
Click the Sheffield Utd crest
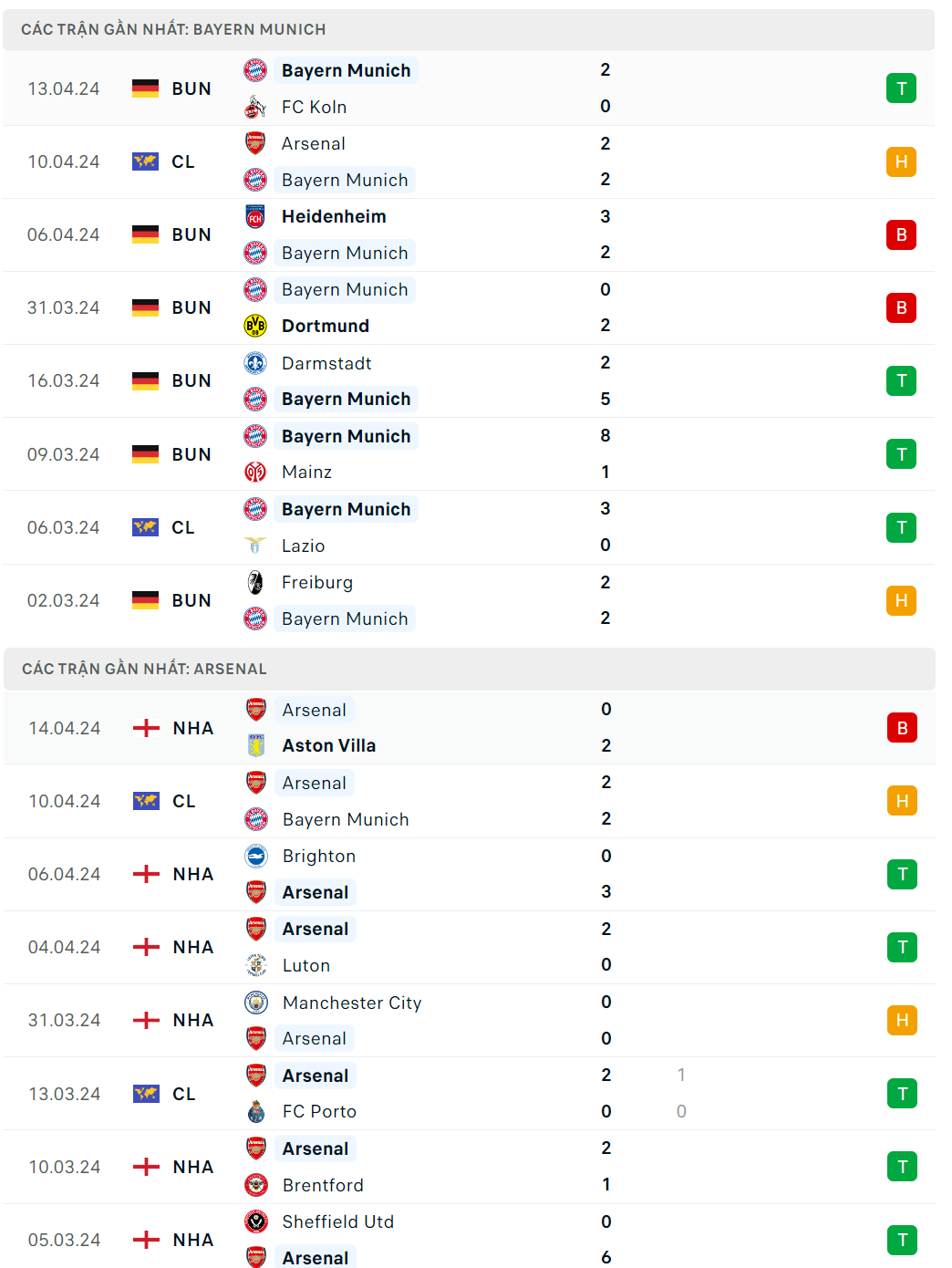pyautogui.click(x=256, y=1221)
